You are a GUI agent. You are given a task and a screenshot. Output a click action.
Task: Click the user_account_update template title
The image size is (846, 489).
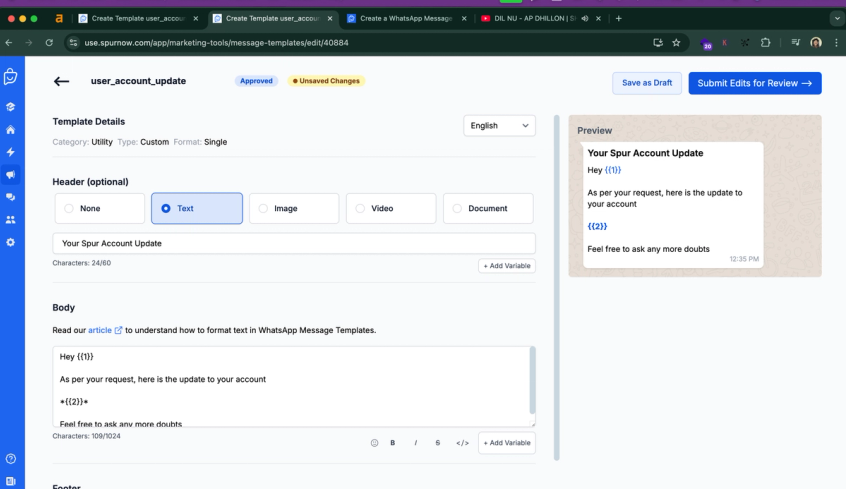139,81
